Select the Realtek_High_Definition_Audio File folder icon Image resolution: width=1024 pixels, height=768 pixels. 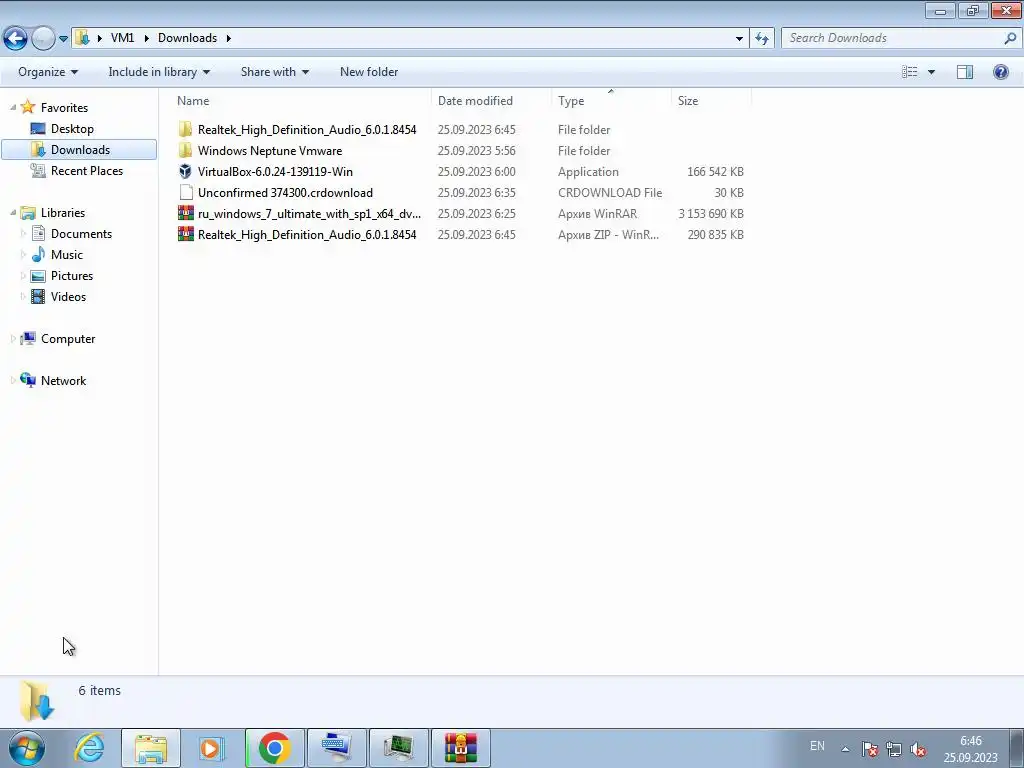click(x=185, y=129)
